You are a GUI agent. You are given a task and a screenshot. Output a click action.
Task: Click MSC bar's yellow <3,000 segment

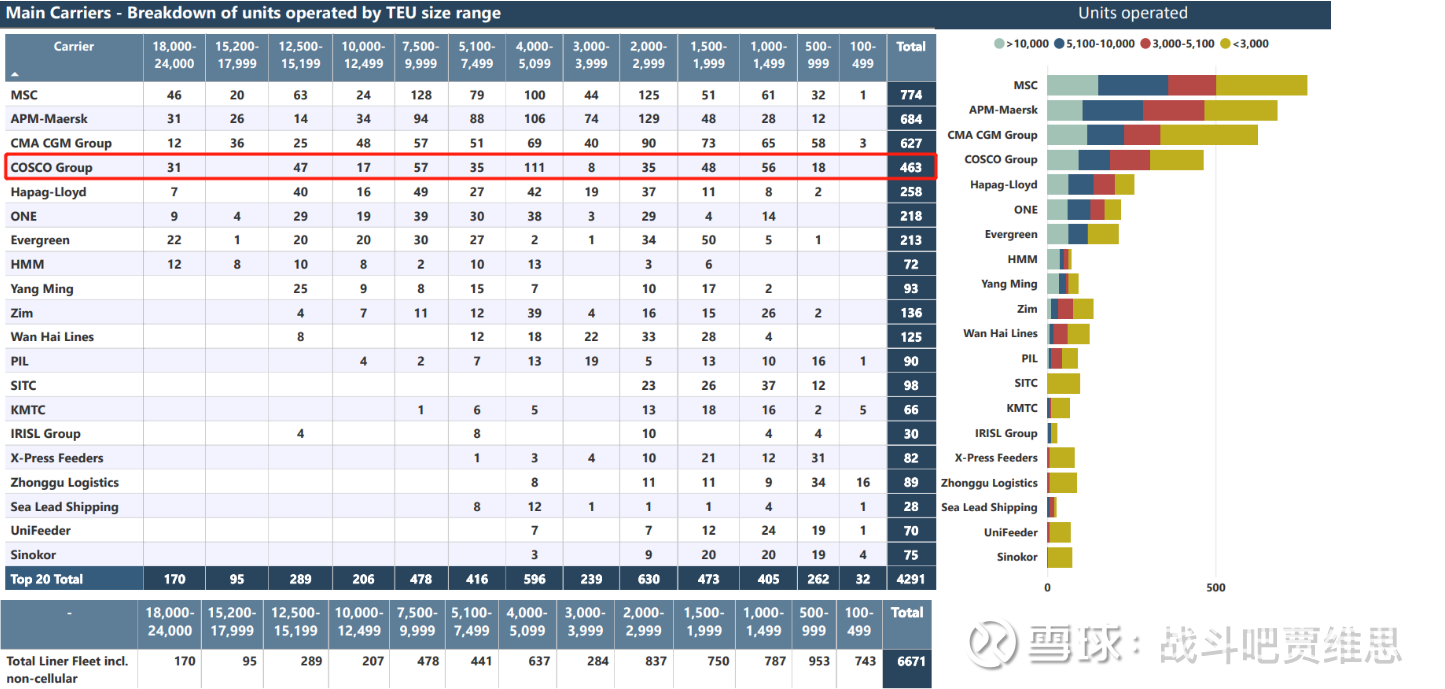1261,85
